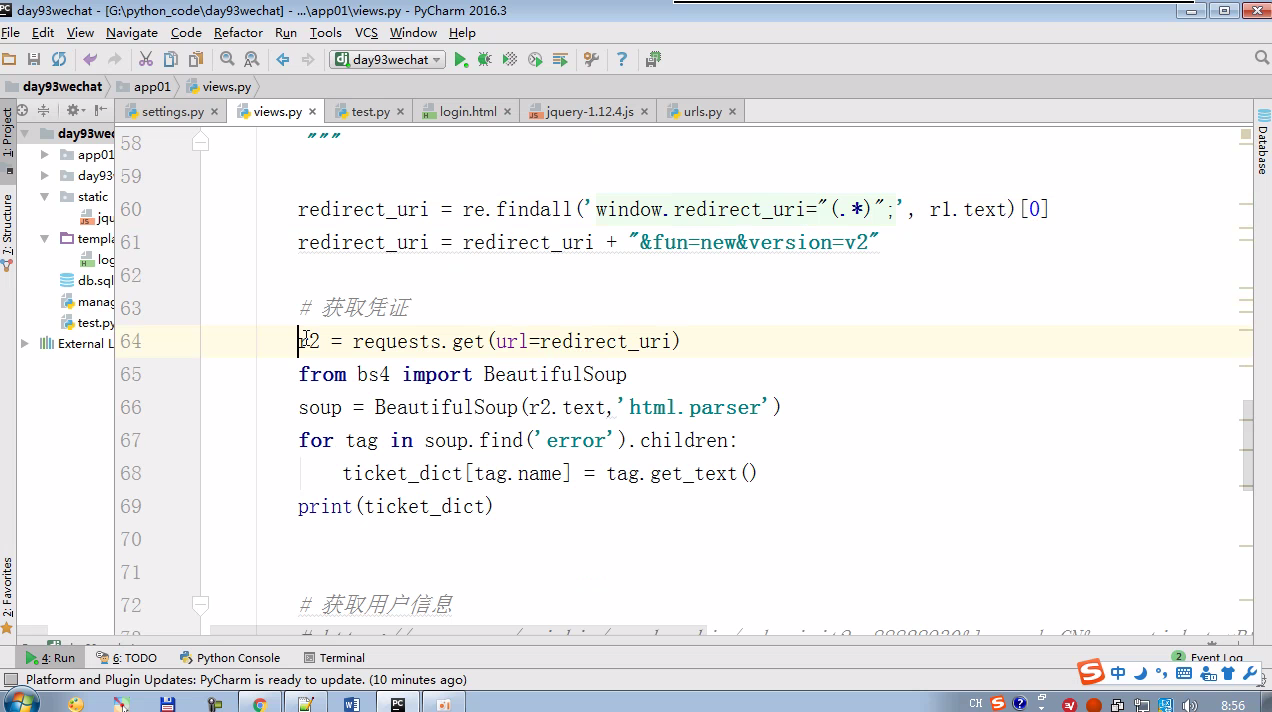Screen dimensions: 1272x712
Task: Switch to the settings.py editor tab
Action: coord(172,111)
